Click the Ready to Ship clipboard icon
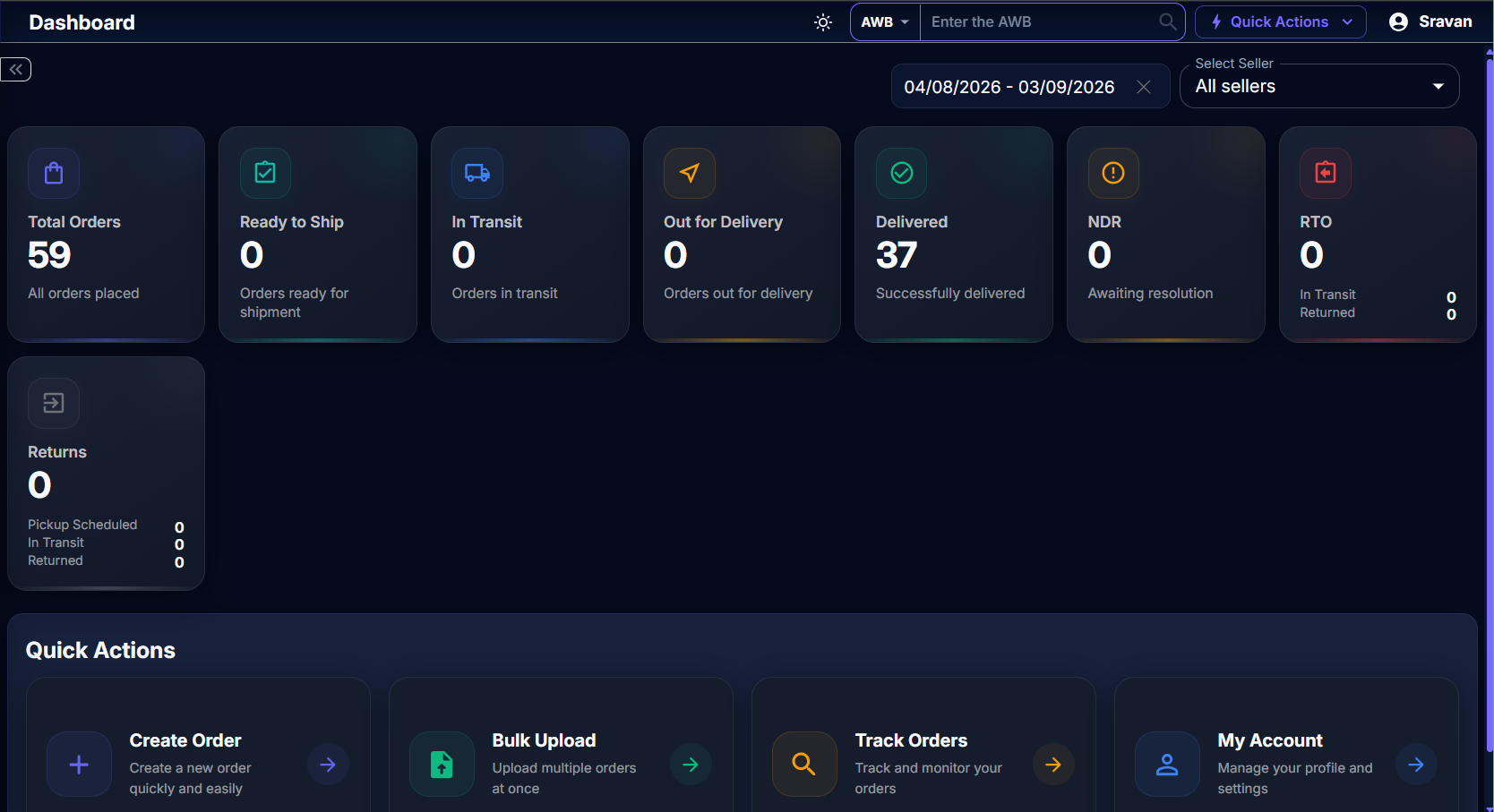 265,173
